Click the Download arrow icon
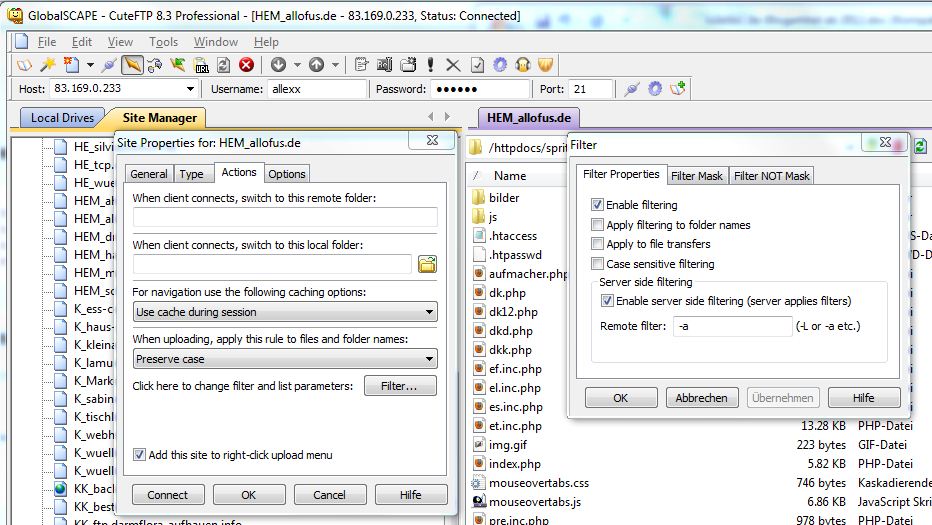 click(x=278, y=65)
